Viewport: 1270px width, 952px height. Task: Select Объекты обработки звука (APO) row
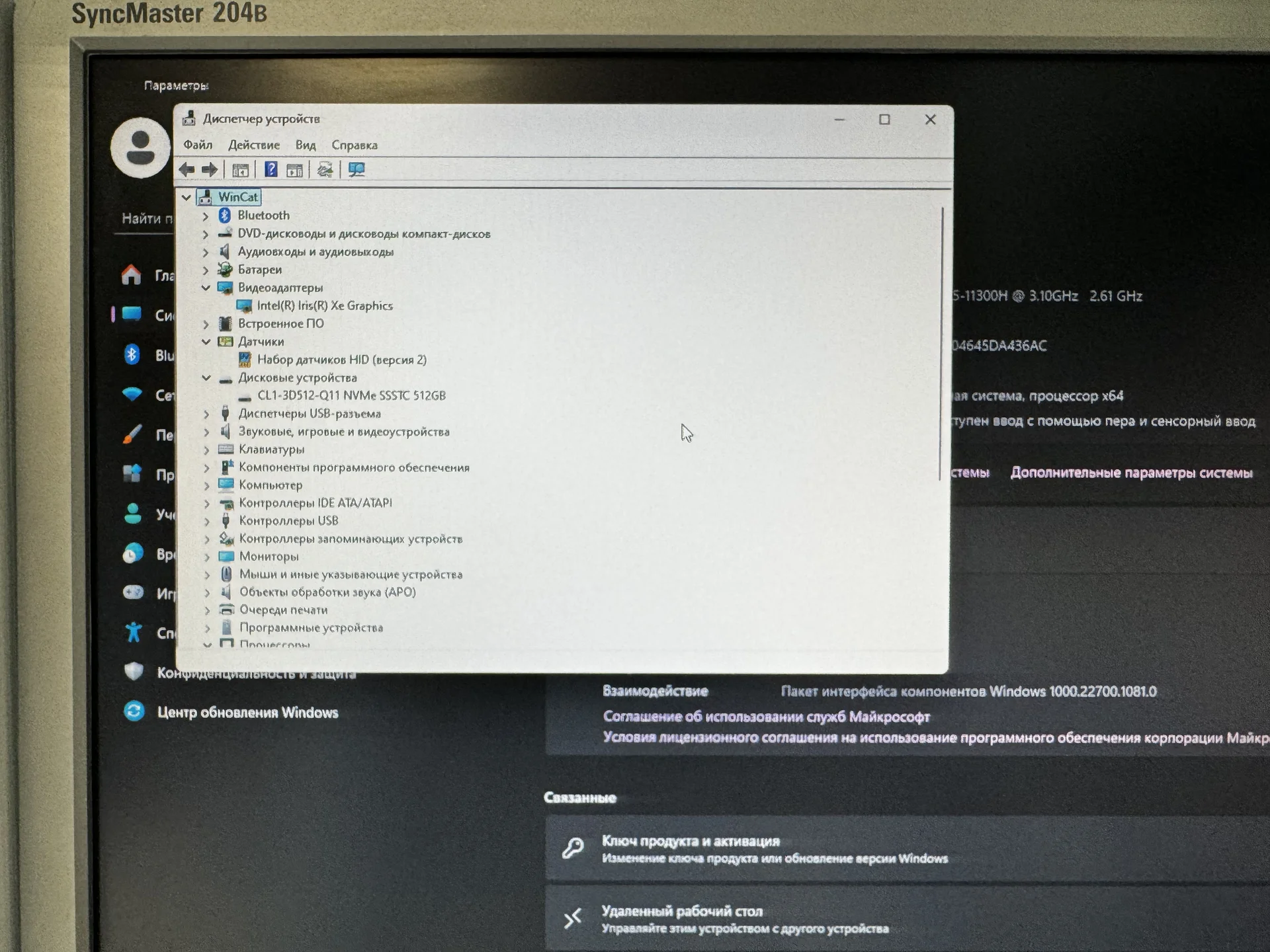(327, 592)
